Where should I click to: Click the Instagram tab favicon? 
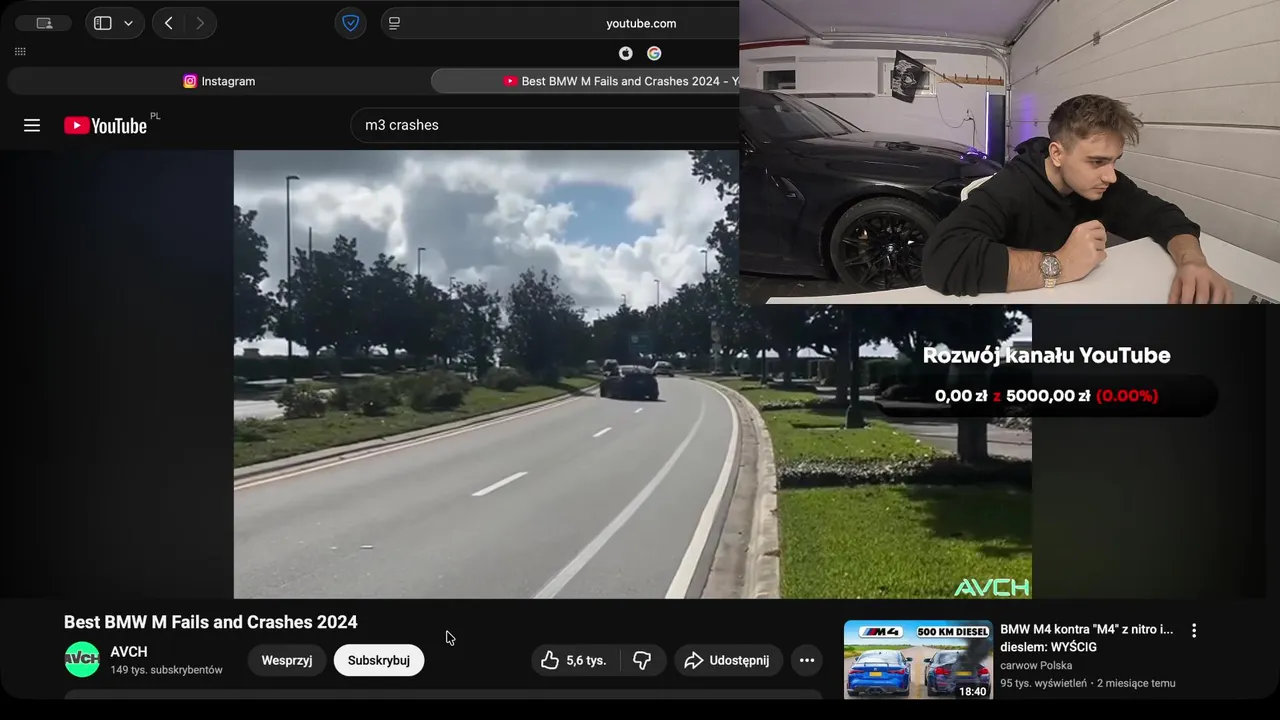tap(190, 81)
